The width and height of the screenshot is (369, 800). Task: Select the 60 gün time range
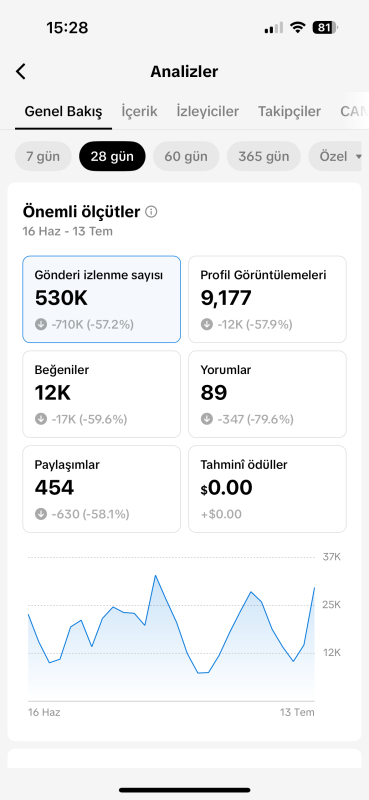186,156
